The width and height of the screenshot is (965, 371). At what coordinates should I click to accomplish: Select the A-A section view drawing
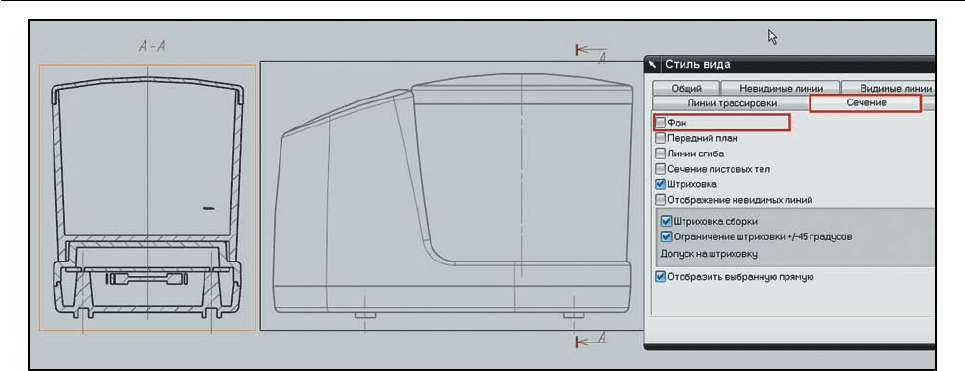[148, 198]
